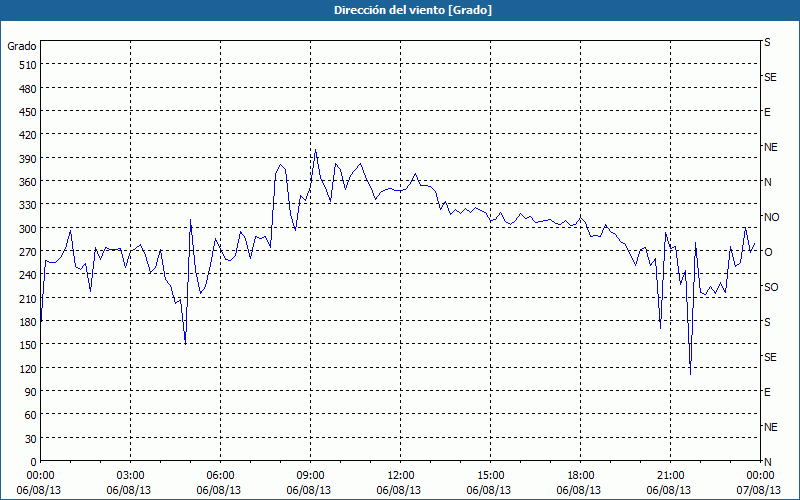The image size is (800, 500).
Task: Select the 210 degree axis label
Action: tap(29, 298)
